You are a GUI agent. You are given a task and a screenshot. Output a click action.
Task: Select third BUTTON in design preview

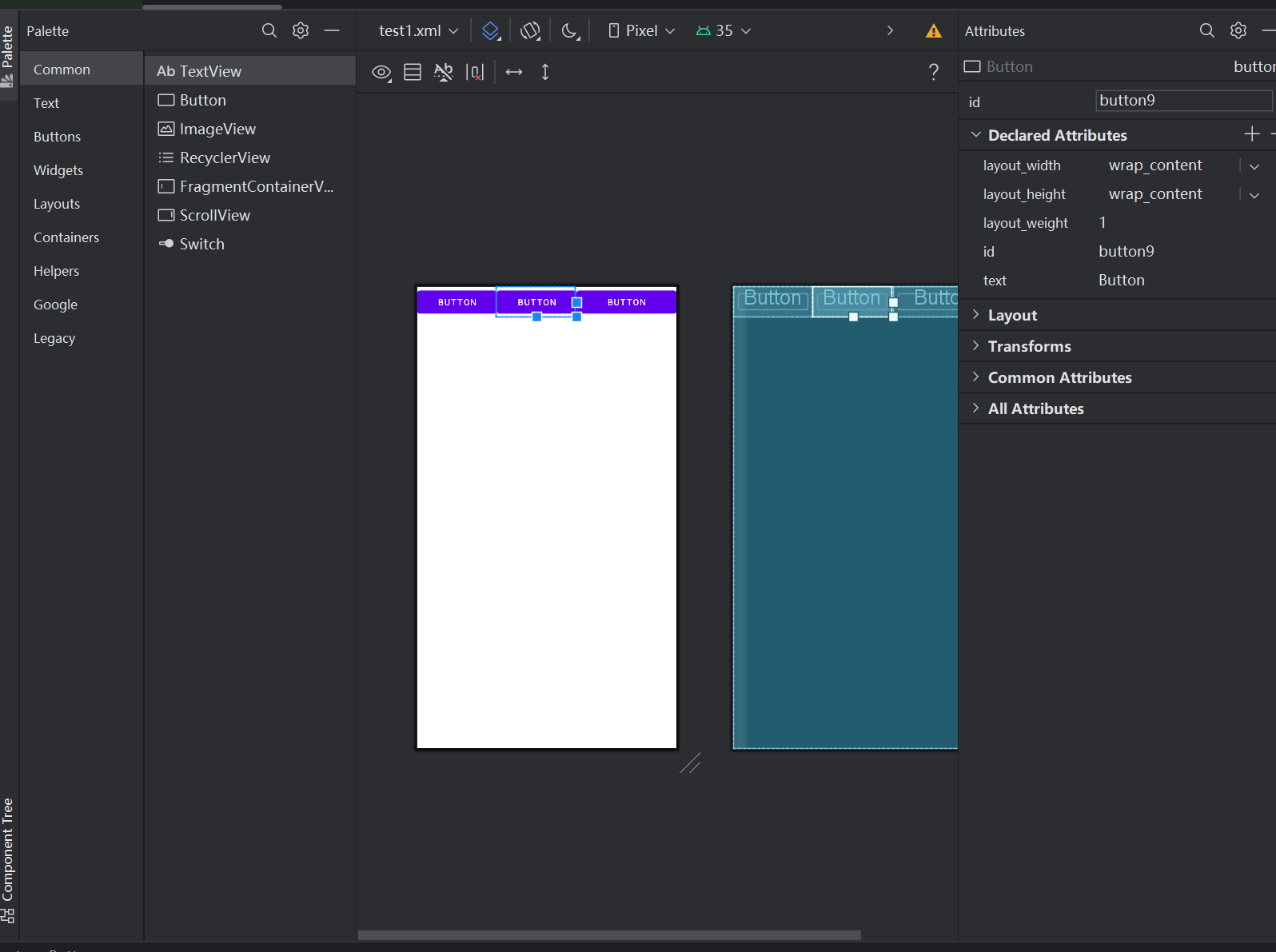(626, 302)
